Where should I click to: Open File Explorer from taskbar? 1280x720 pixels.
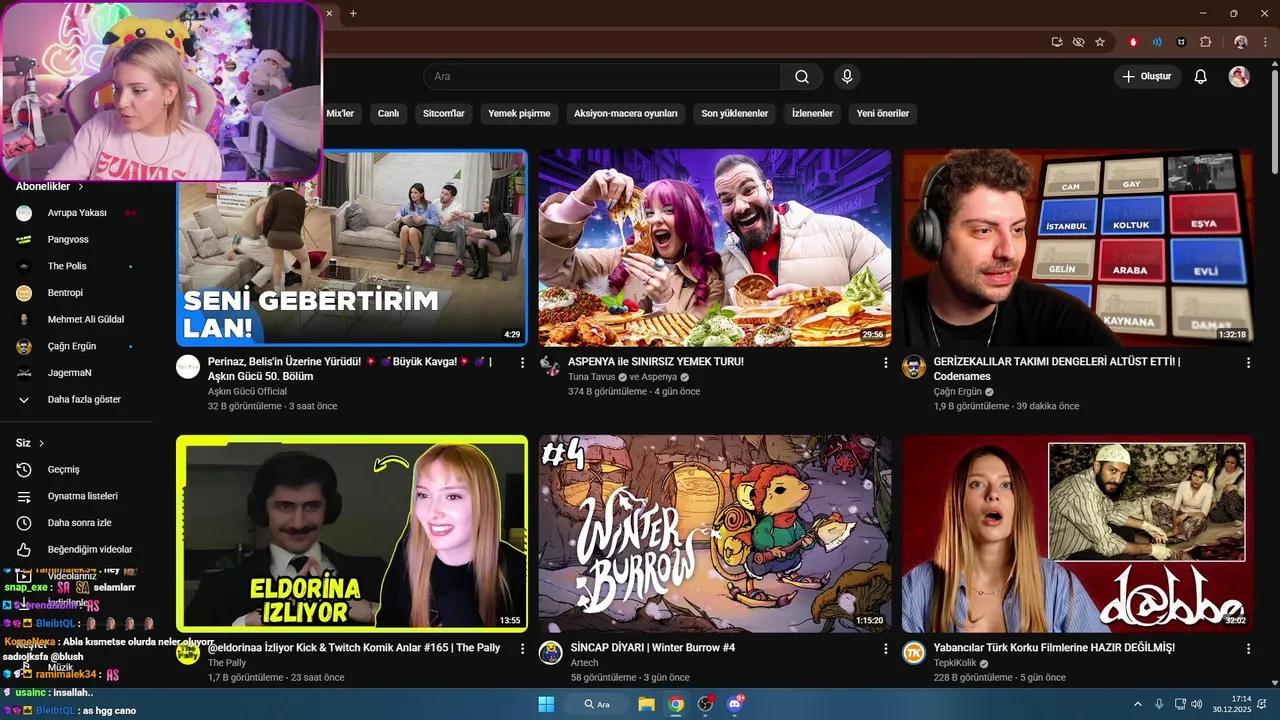(646, 704)
